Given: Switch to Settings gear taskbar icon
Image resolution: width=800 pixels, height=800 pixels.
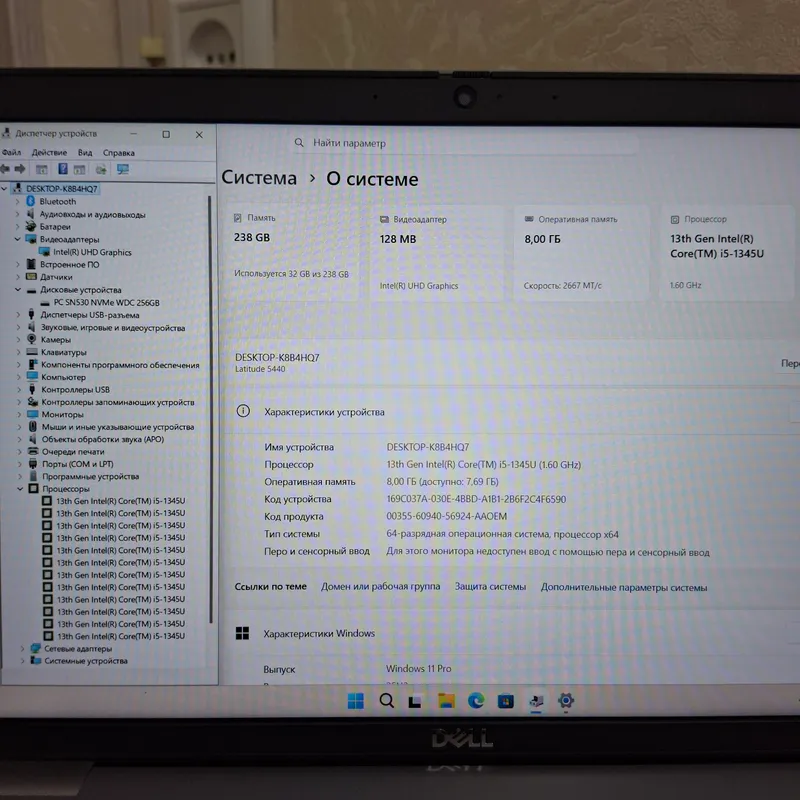Looking at the screenshot, I should click(566, 701).
